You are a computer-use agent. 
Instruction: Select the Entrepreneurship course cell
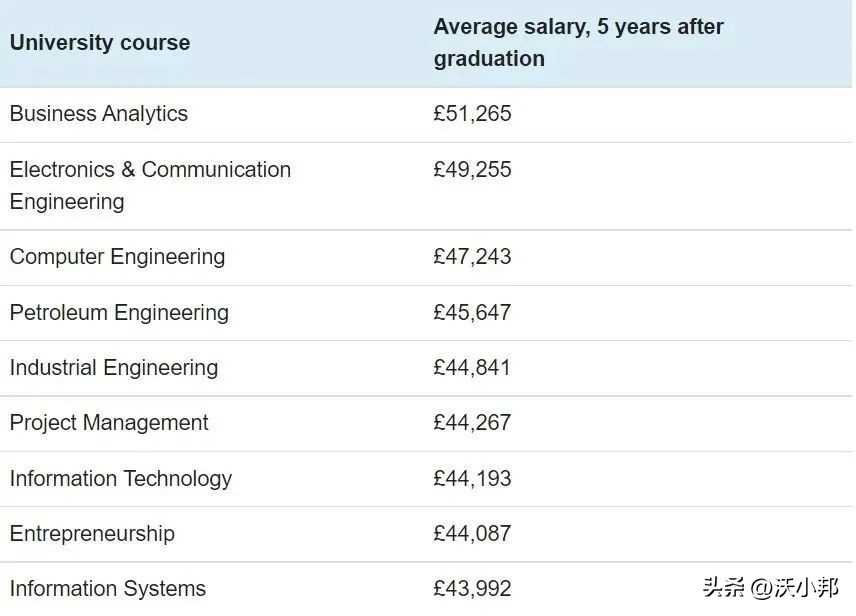(92, 534)
